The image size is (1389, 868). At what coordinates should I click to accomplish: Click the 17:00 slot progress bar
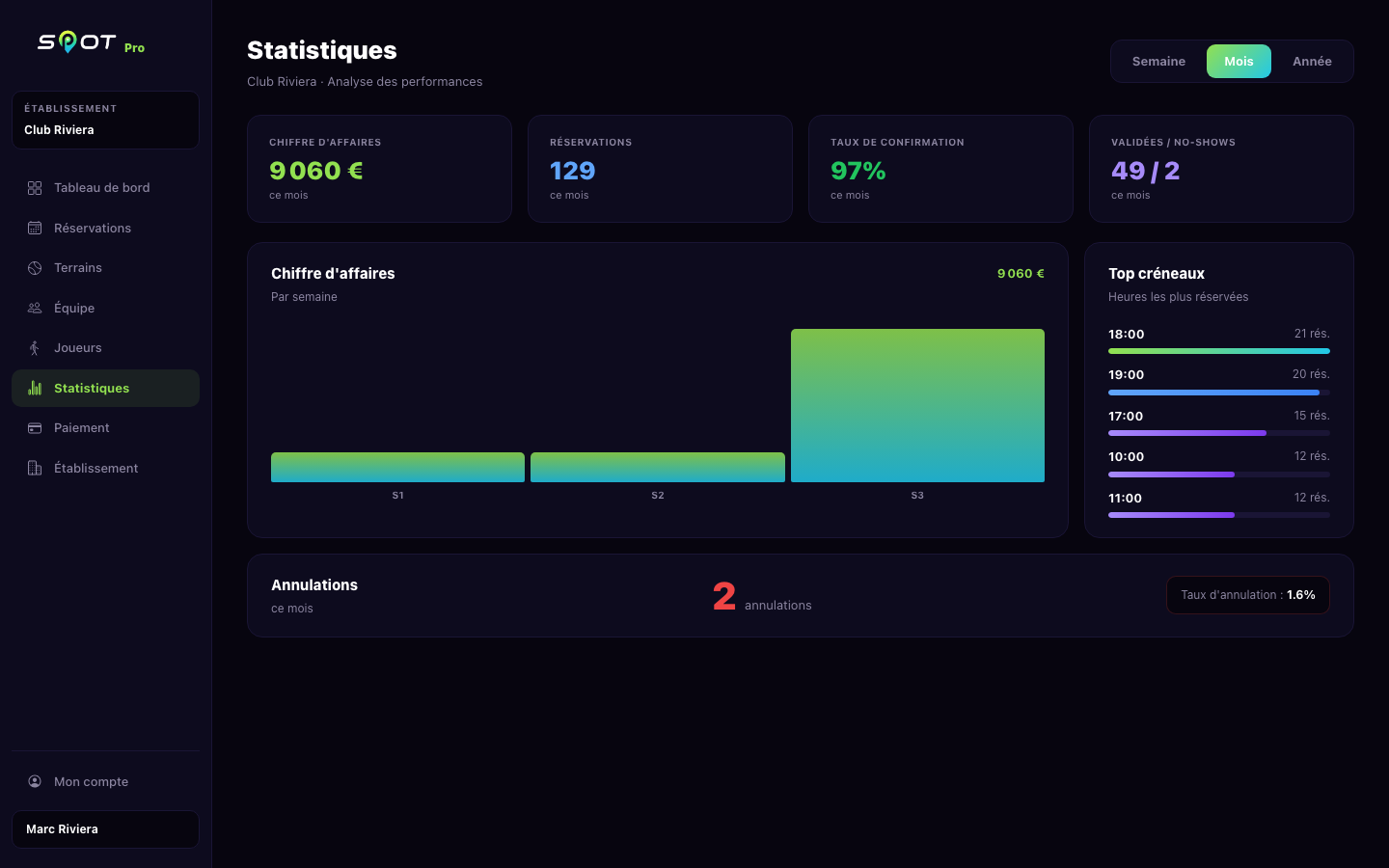pos(1219,433)
